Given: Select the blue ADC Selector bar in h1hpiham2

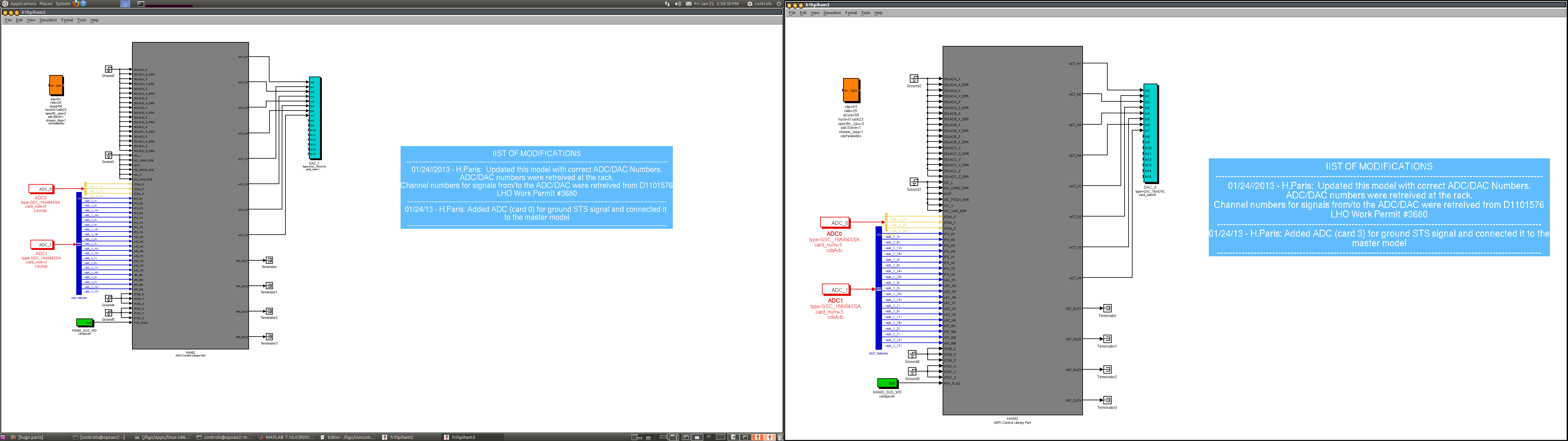Looking at the screenshot, I should click(79, 244).
